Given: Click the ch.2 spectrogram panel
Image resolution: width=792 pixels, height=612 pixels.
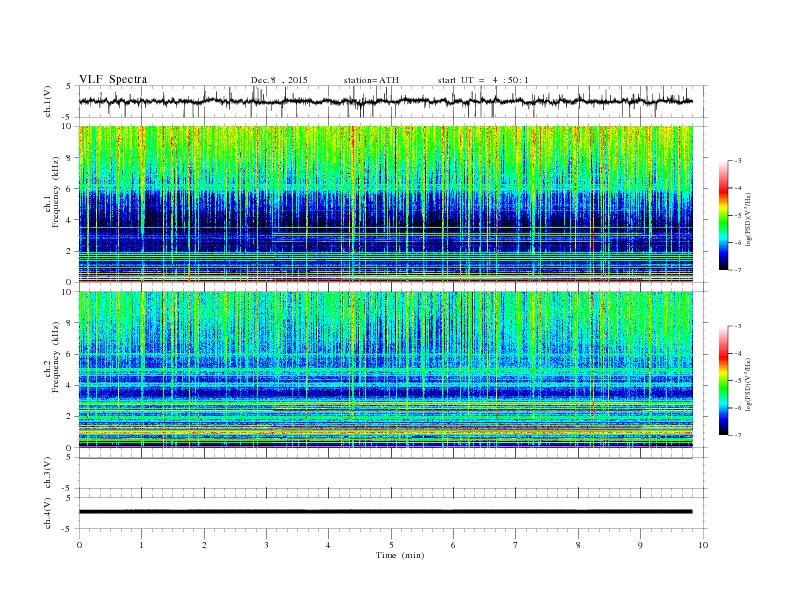Looking at the screenshot, I should pyautogui.click(x=385, y=370).
